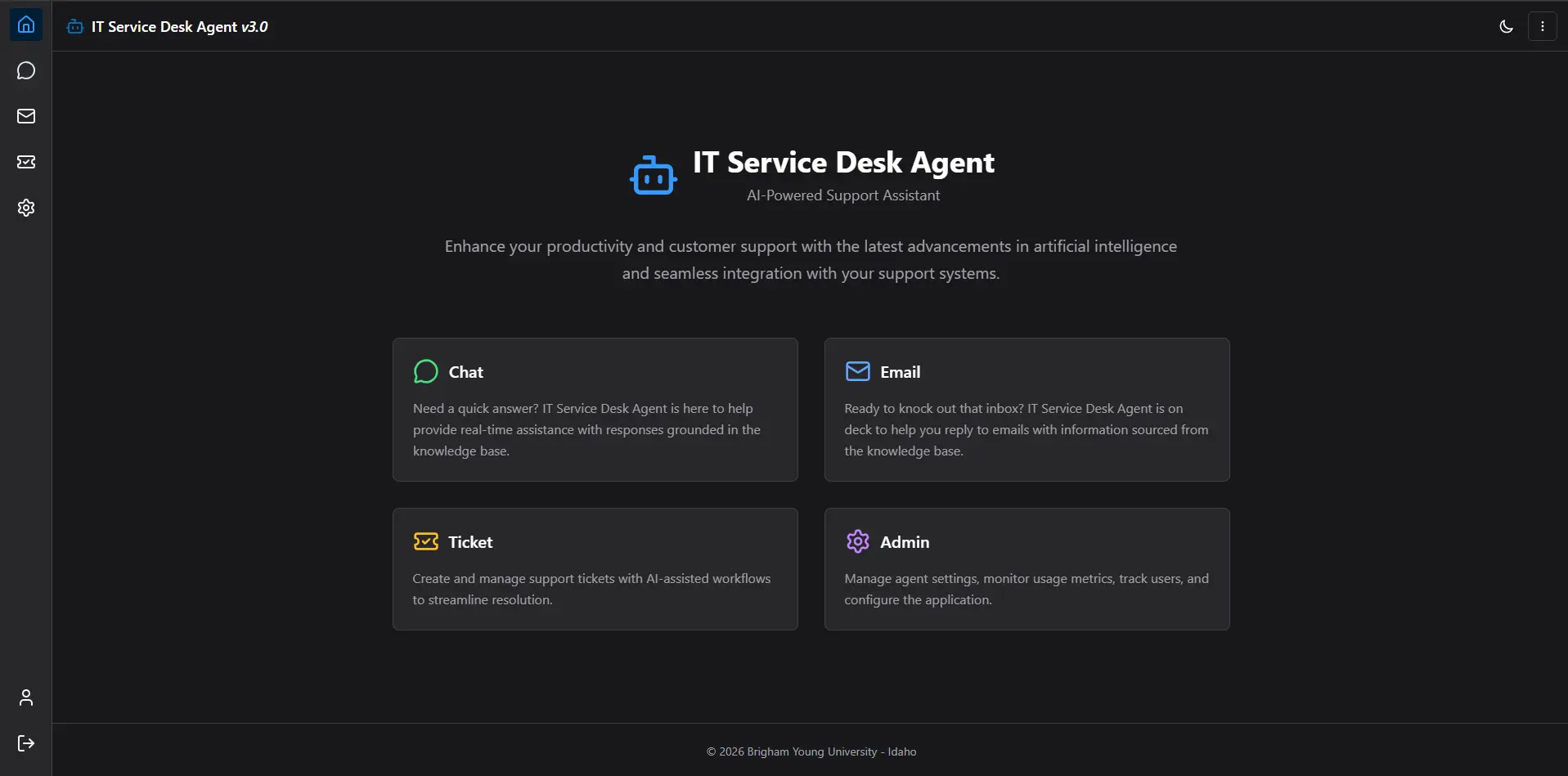This screenshot has height=776, width=1568.
Task: Open Chat from the sidebar speech bubble
Action: [26, 70]
